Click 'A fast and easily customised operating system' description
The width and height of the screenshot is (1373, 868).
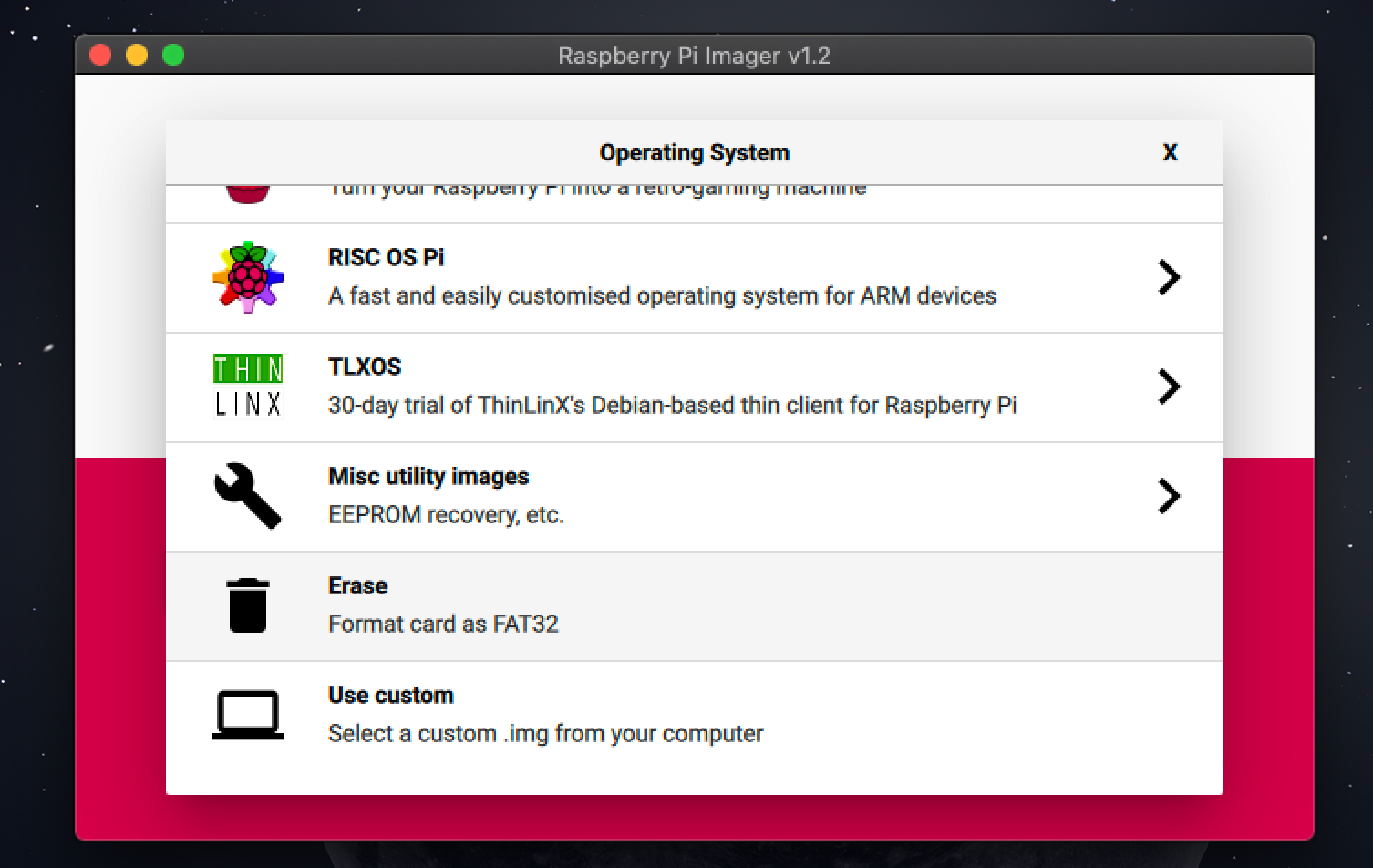tap(662, 296)
